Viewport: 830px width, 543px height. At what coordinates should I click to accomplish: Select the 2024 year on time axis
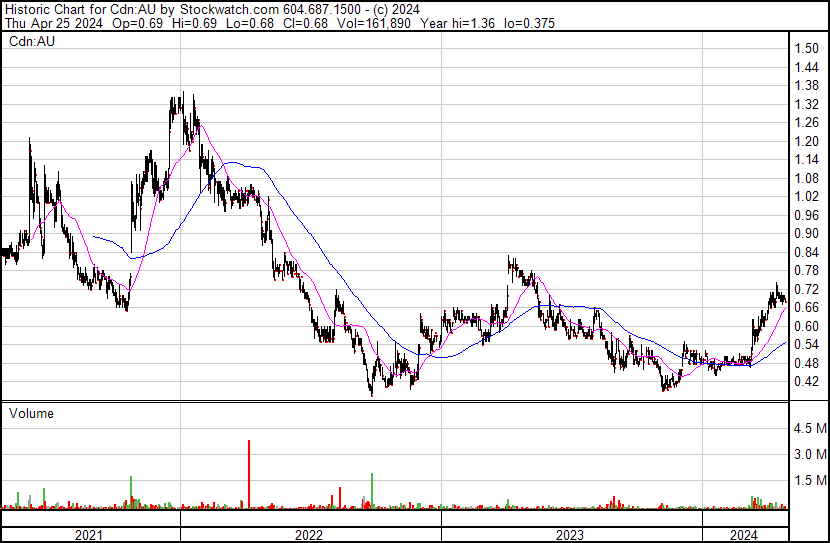click(x=744, y=535)
